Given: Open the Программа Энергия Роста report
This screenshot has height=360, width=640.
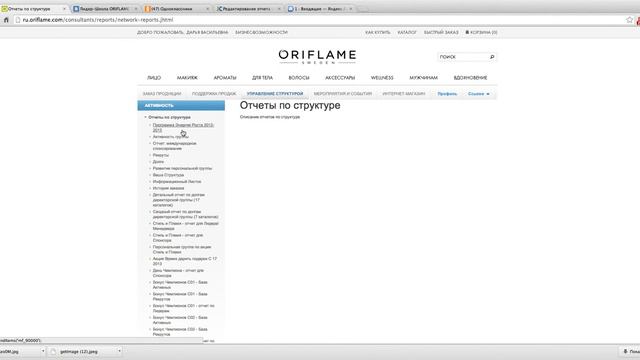Looking at the screenshot, I should (x=183, y=128).
